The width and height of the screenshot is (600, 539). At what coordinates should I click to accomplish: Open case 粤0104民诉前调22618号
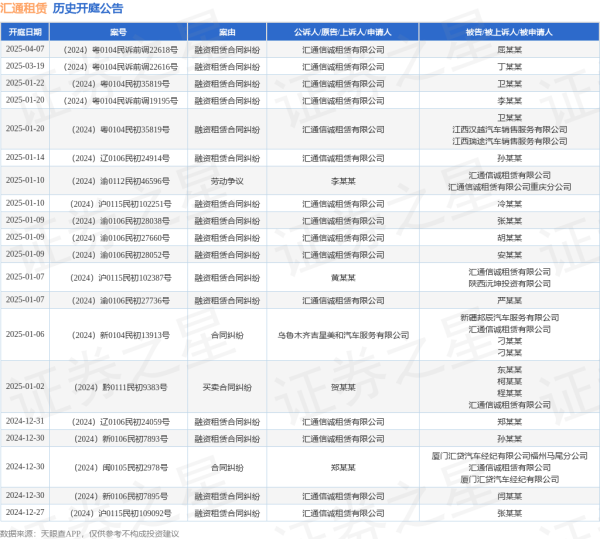(120, 48)
